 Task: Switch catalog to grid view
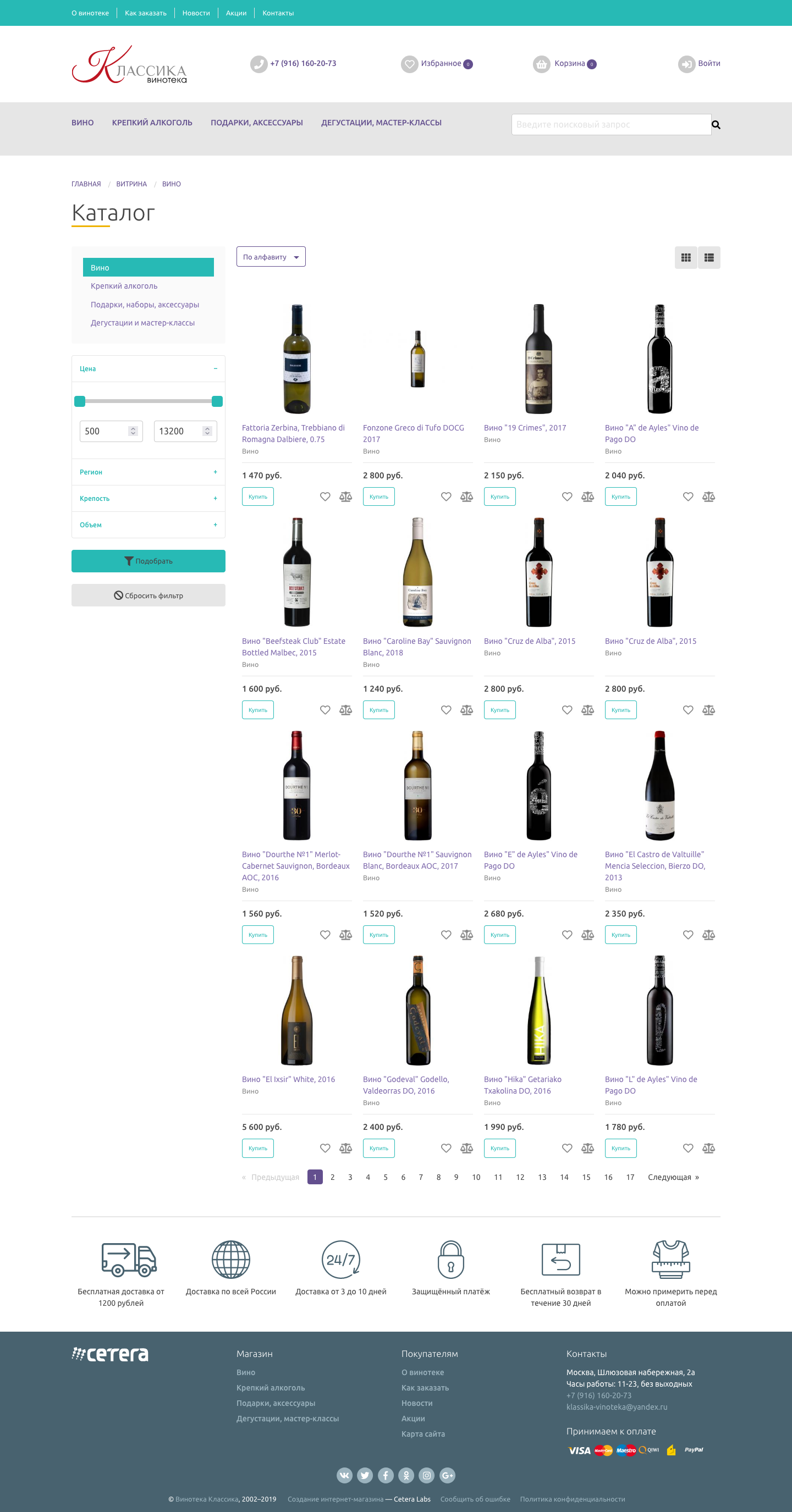pos(685,258)
